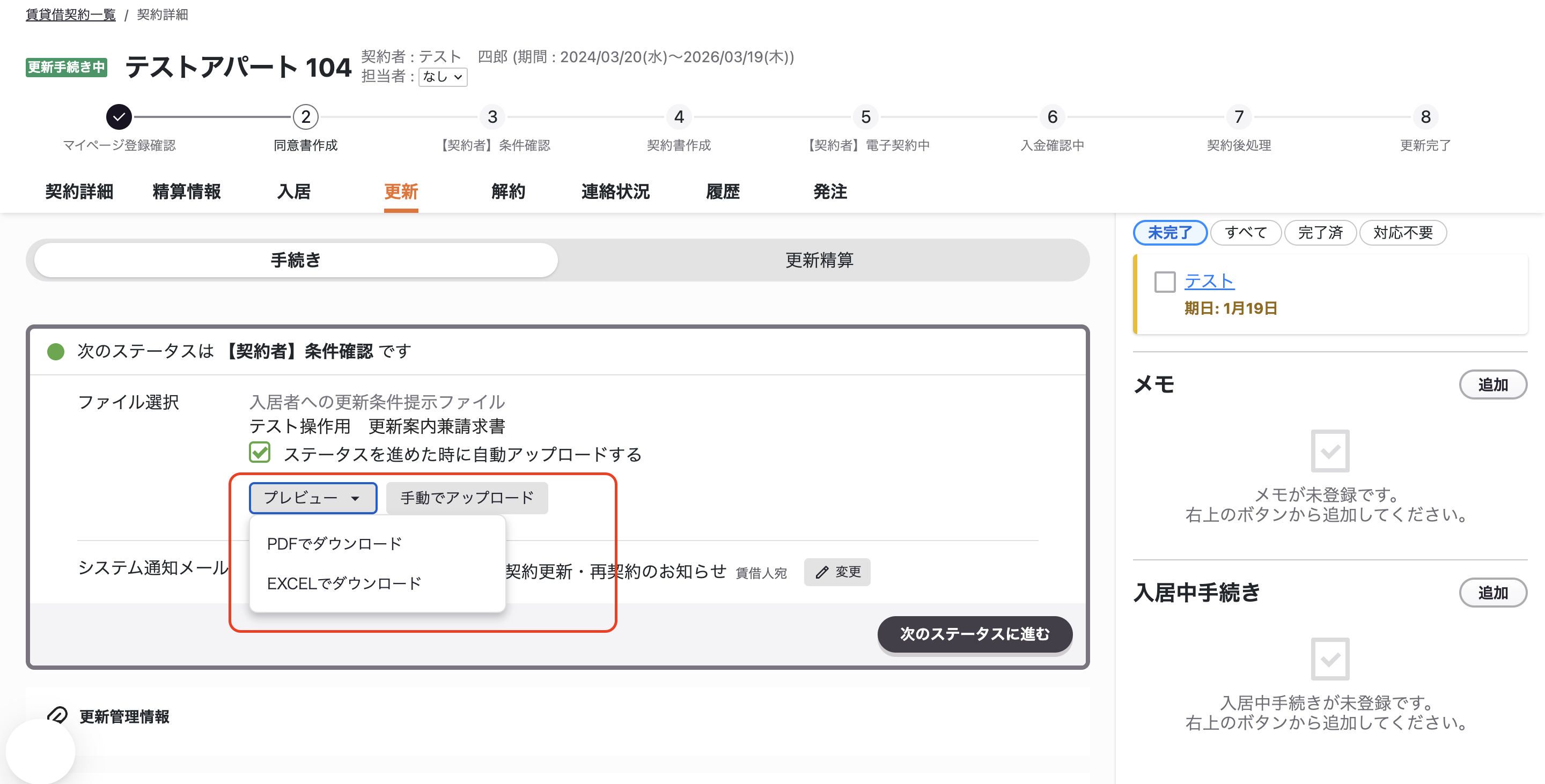Click 変更 button for notification mail

tap(837, 572)
